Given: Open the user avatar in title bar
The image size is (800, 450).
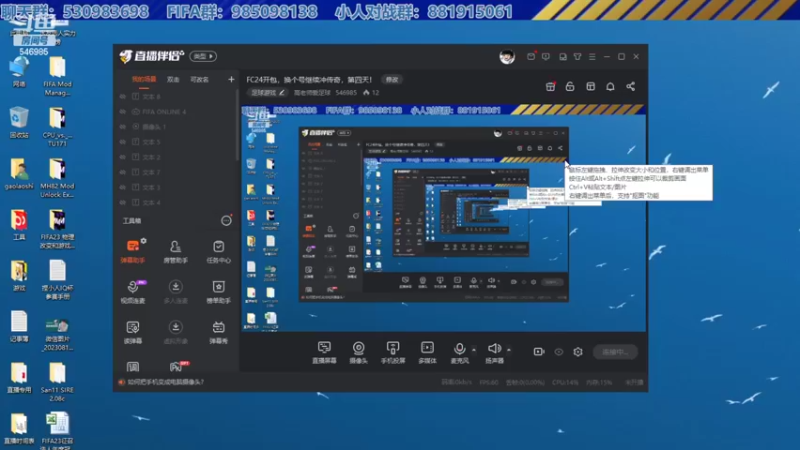Looking at the screenshot, I should 507,57.
